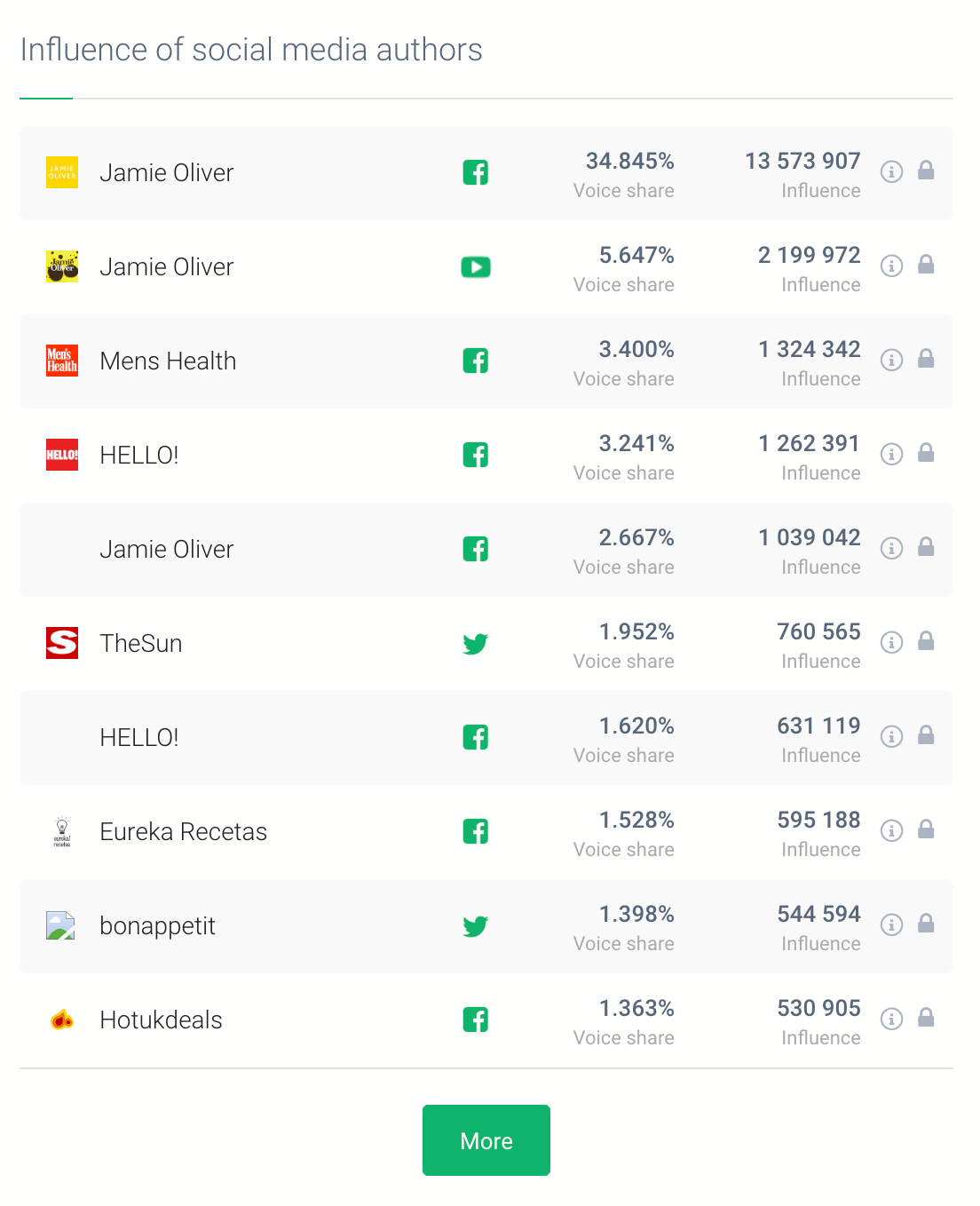Select the bonappetit author name

(x=157, y=926)
